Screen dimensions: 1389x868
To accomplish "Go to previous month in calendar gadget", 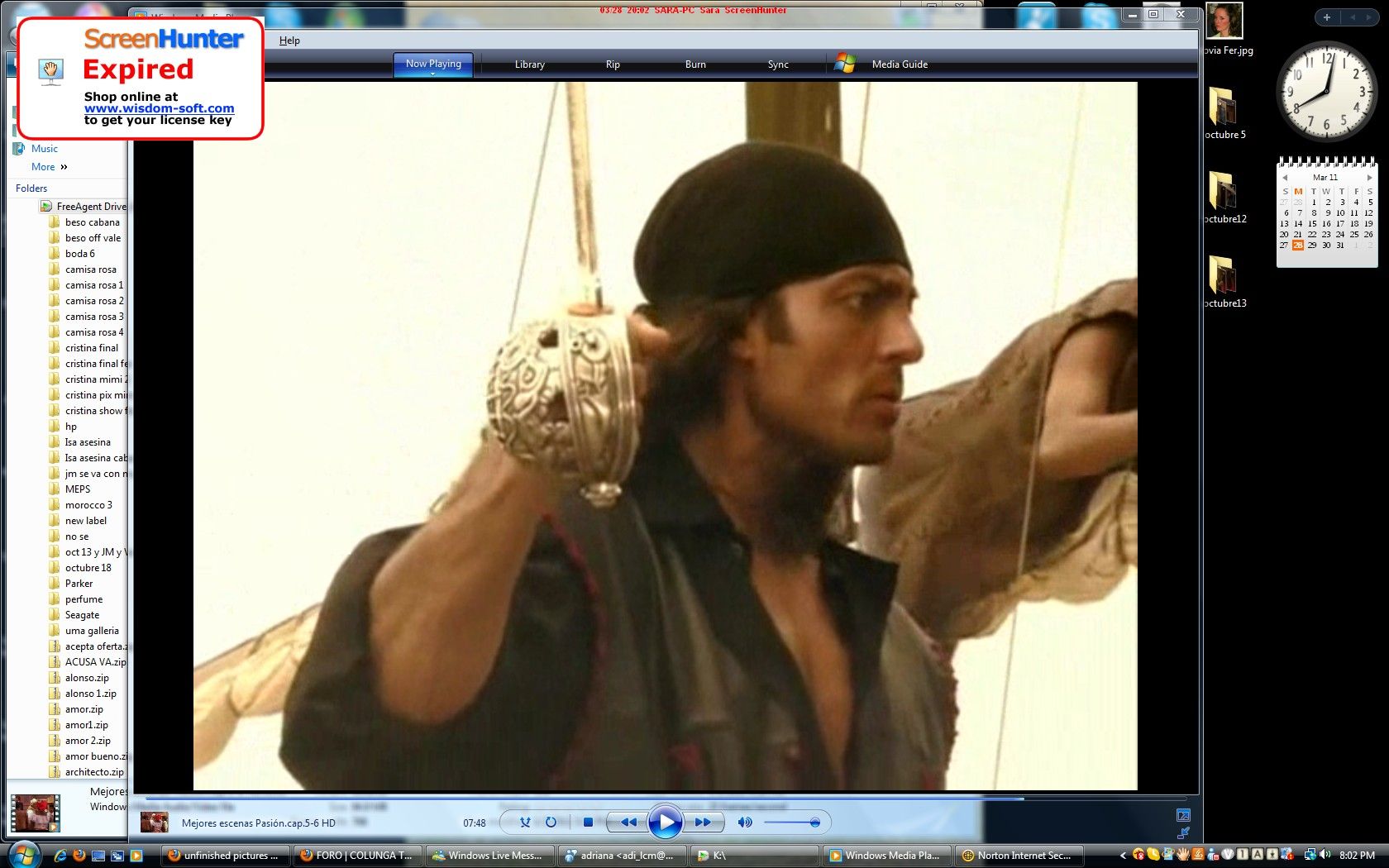I will point(1285,178).
